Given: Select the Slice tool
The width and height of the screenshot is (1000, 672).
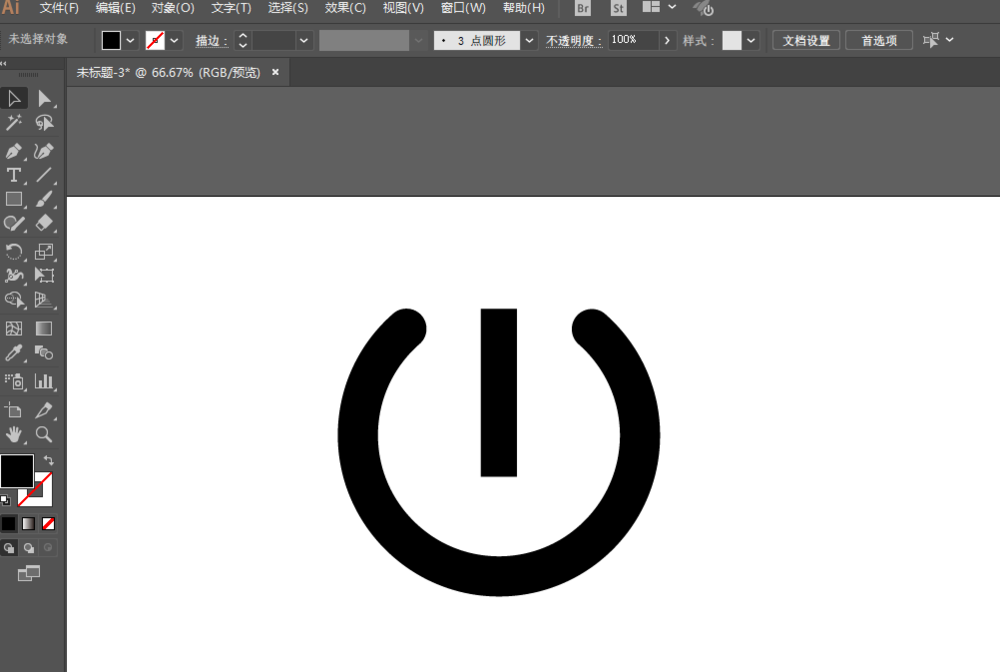Looking at the screenshot, I should point(44,410).
